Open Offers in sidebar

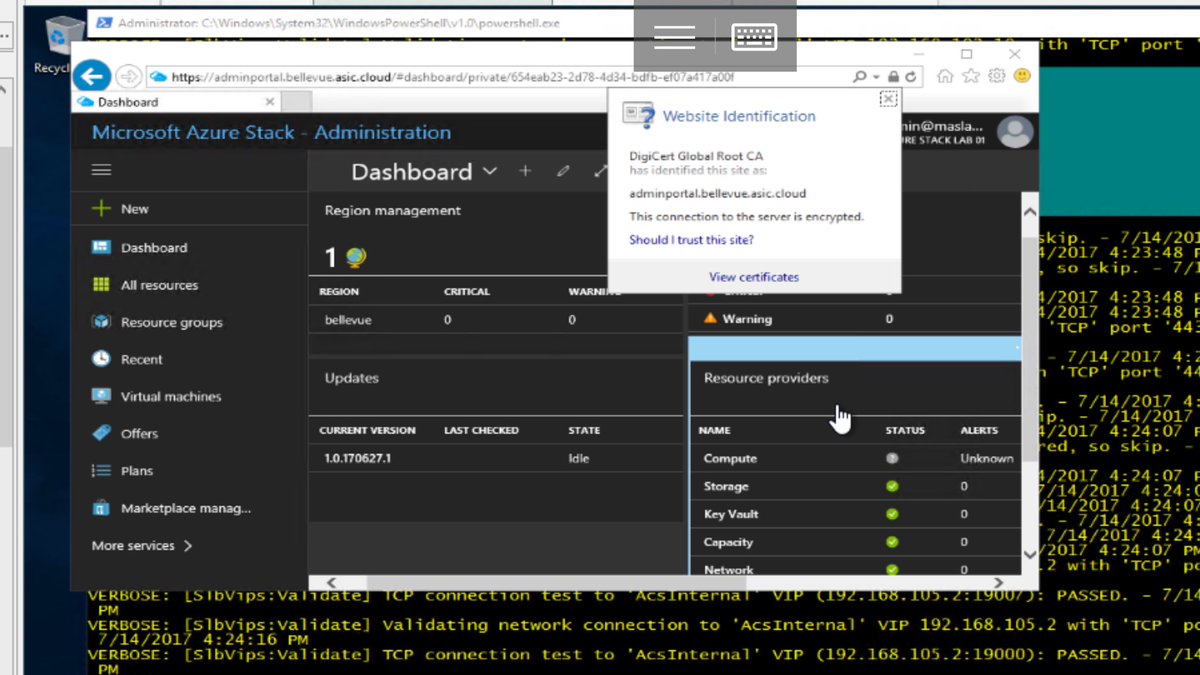(x=139, y=434)
